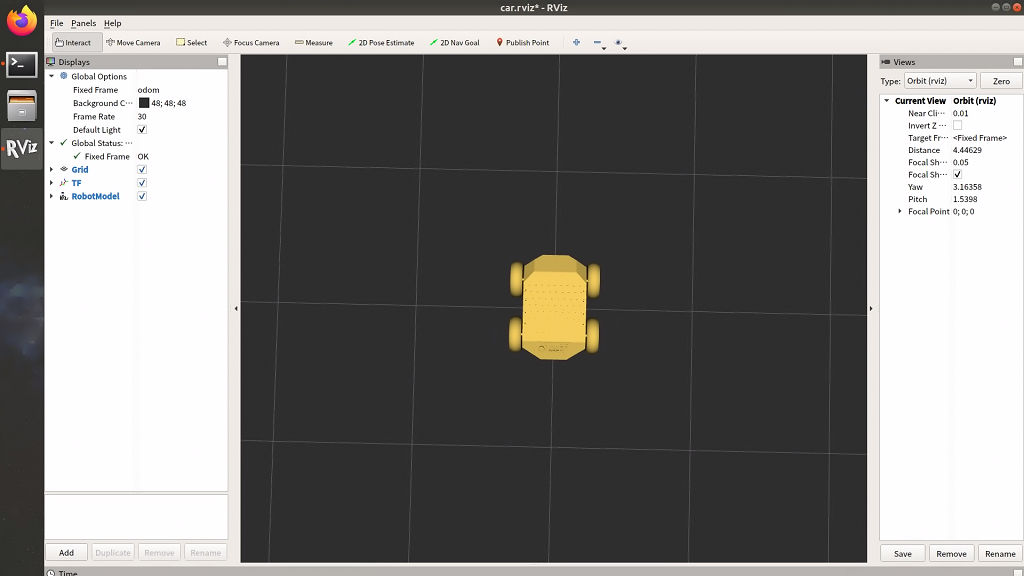Click the Publish Point tool
Screen dimensions: 1024x576
coord(522,43)
